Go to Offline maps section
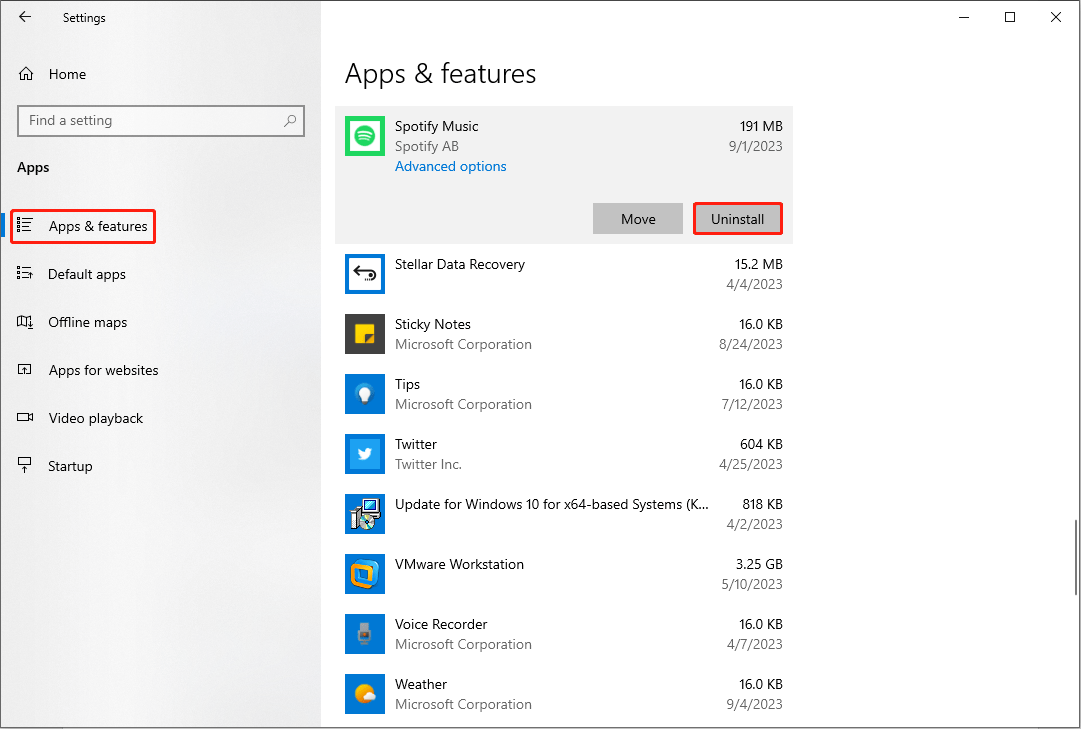 pyautogui.click(x=88, y=322)
